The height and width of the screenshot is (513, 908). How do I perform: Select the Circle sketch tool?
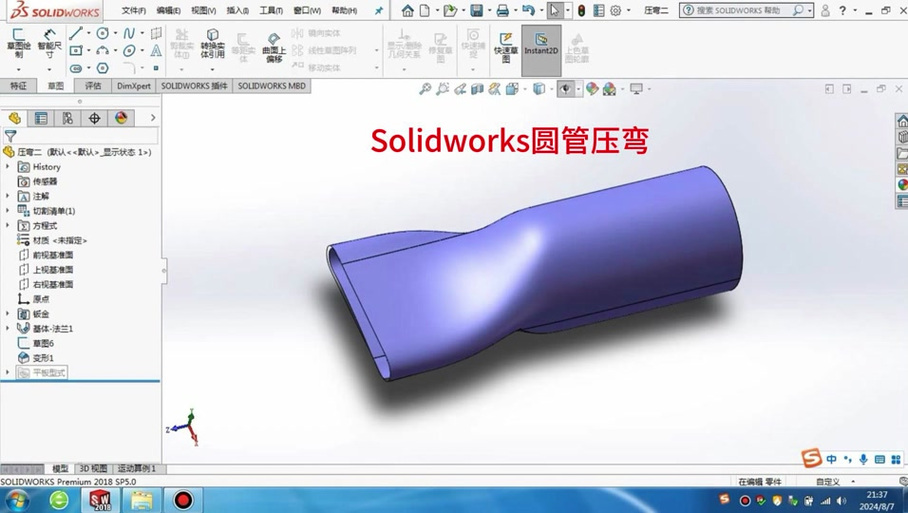(x=102, y=34)
